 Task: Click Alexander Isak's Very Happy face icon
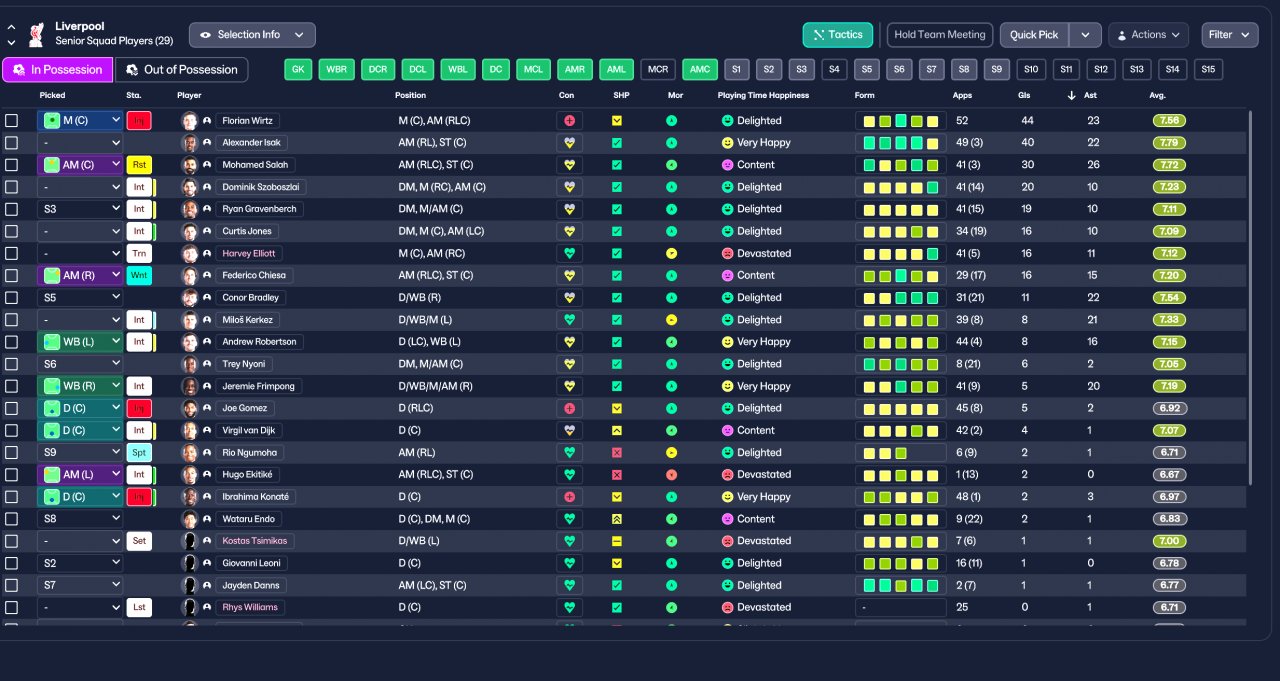(x=728, y=142)
